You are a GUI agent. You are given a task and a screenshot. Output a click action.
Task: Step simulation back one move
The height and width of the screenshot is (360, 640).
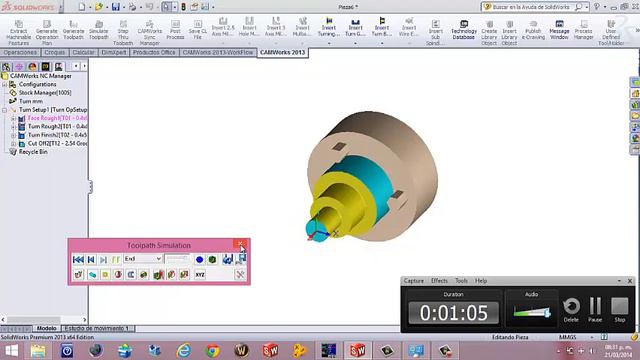[91, 259]
